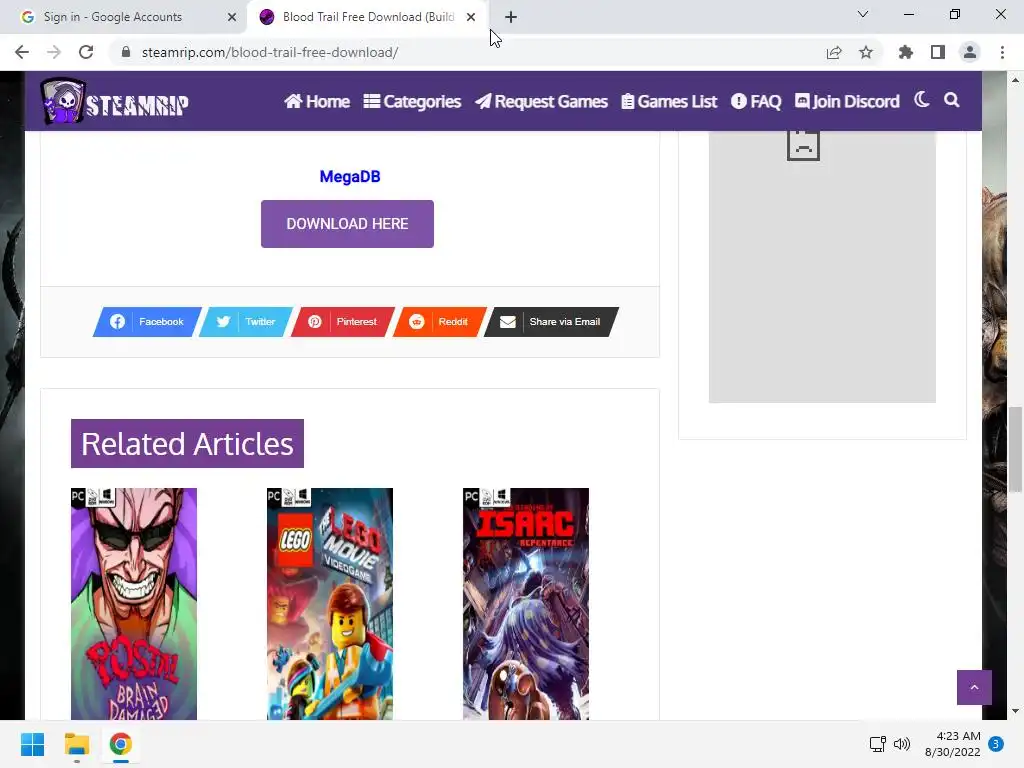Click scrollbar up arrow

click(1015, 80)
